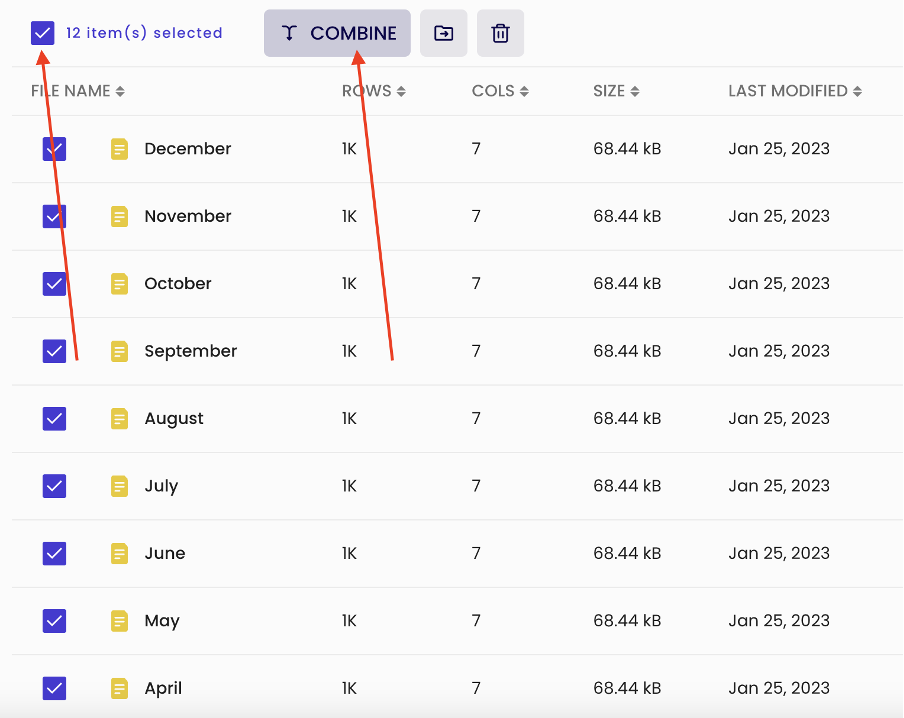The width and height of the screenshot is (904, 718).
Task: Deselect the checkbox for the December file
Action: tap(54, 148)
